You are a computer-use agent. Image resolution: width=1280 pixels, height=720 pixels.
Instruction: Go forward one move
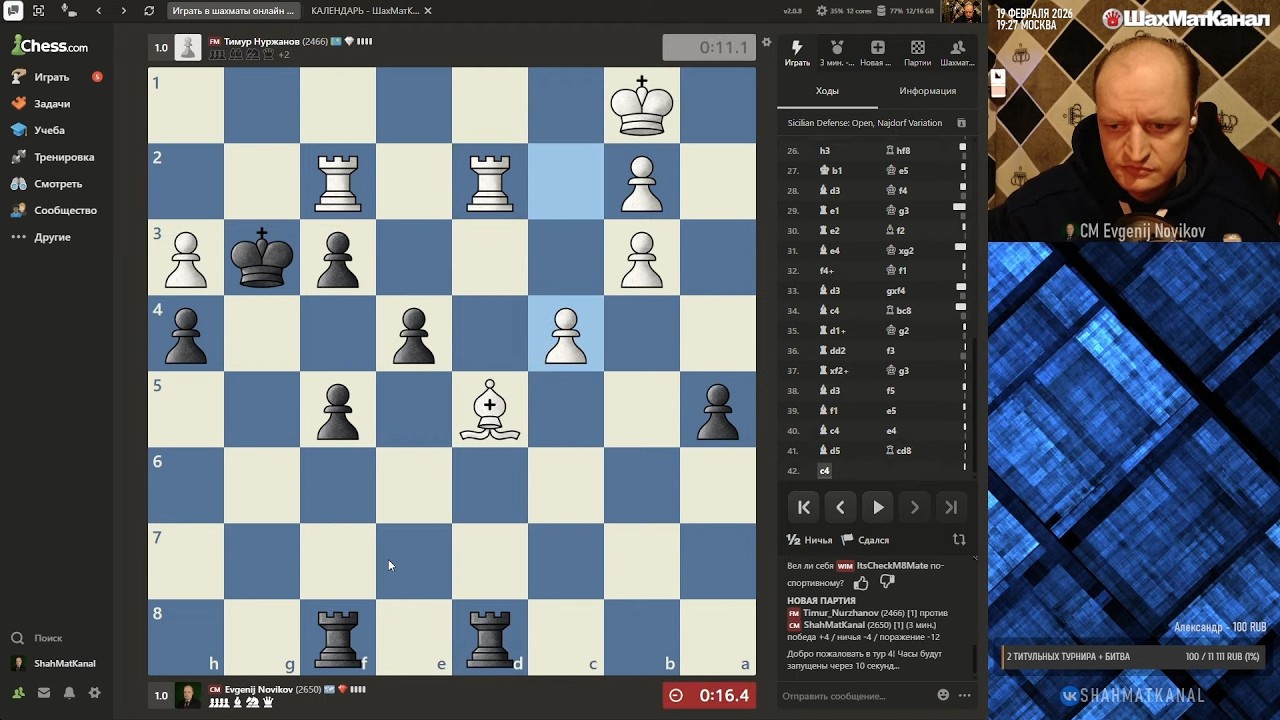point(914,507)
